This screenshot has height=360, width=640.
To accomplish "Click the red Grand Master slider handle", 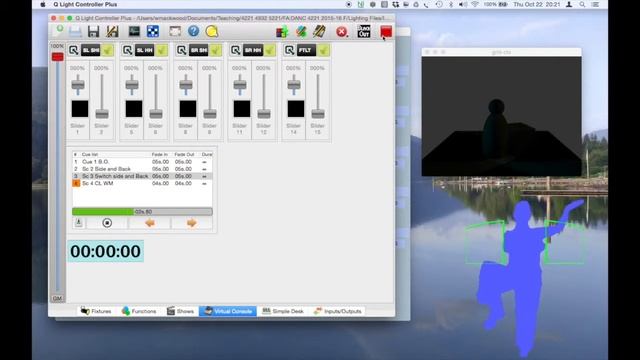I will [x=58, y=57].
